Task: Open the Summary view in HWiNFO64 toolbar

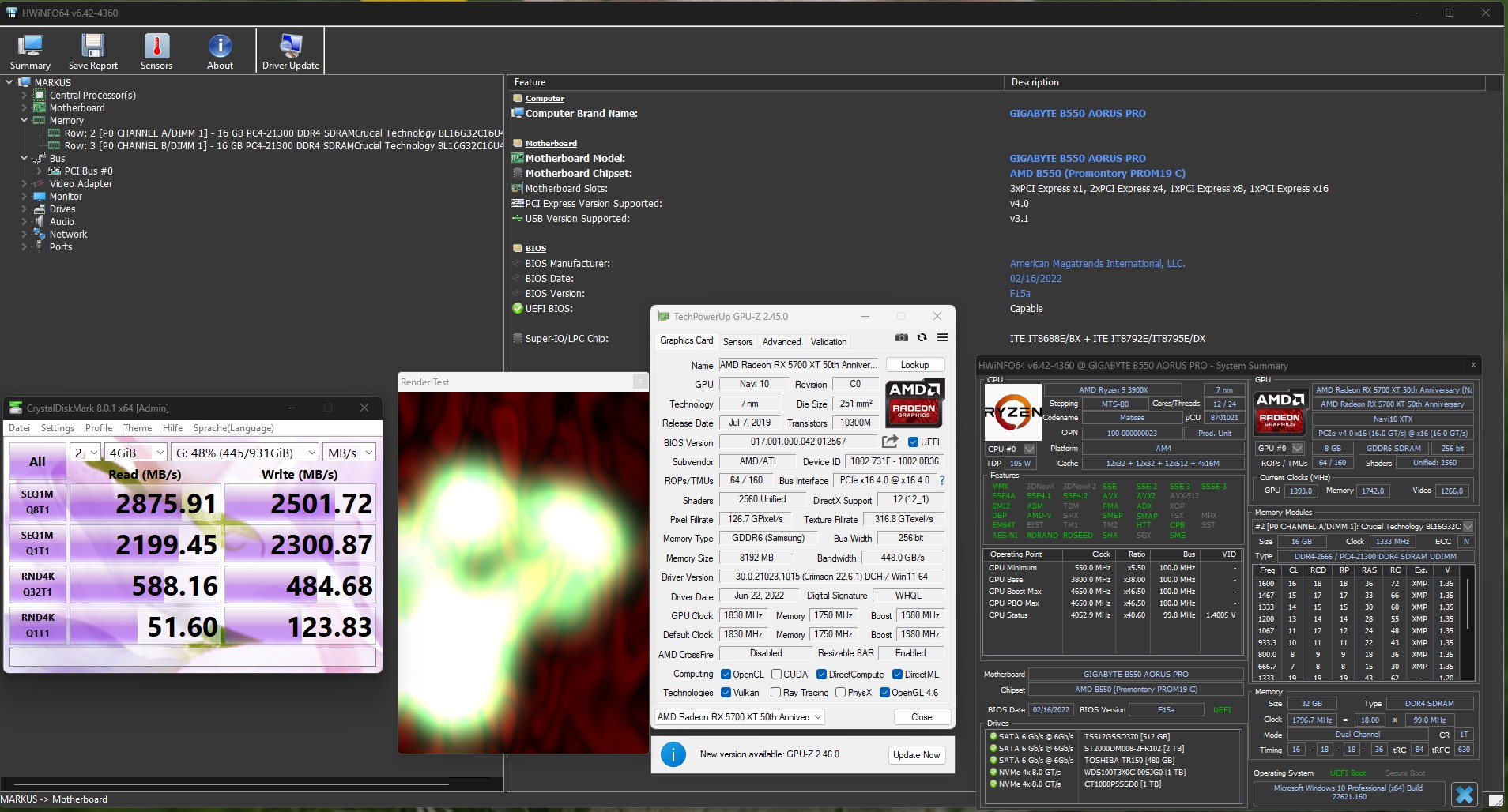Action: [x=30, y=52]
